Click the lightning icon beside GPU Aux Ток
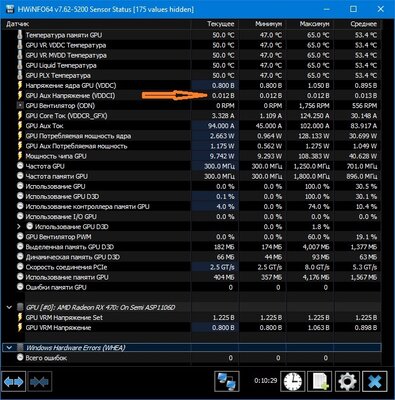 (x=20, y=126)
